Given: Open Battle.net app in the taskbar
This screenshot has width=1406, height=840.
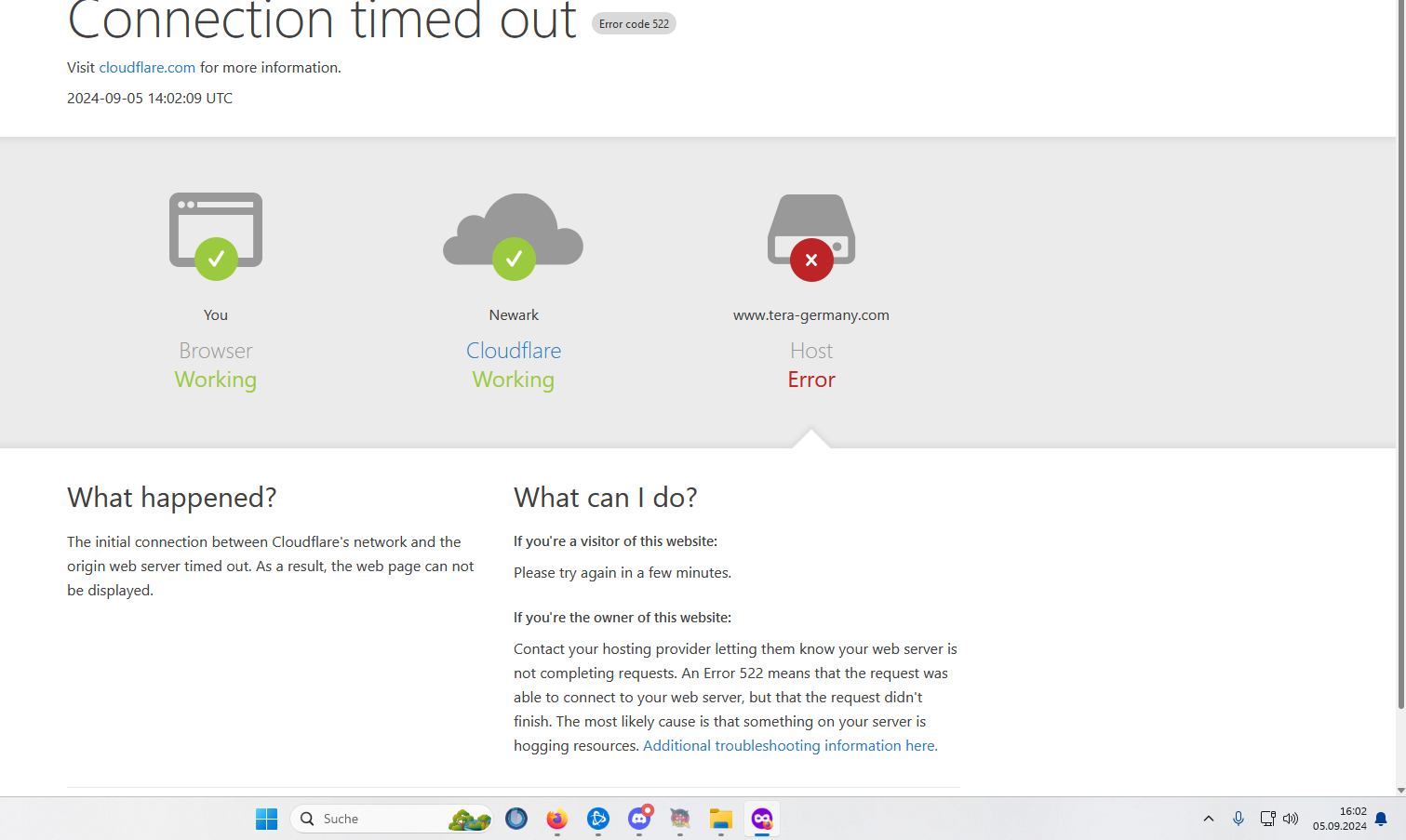Looking at the screenshot, I should pyautogui.click(x=597, y=819).
